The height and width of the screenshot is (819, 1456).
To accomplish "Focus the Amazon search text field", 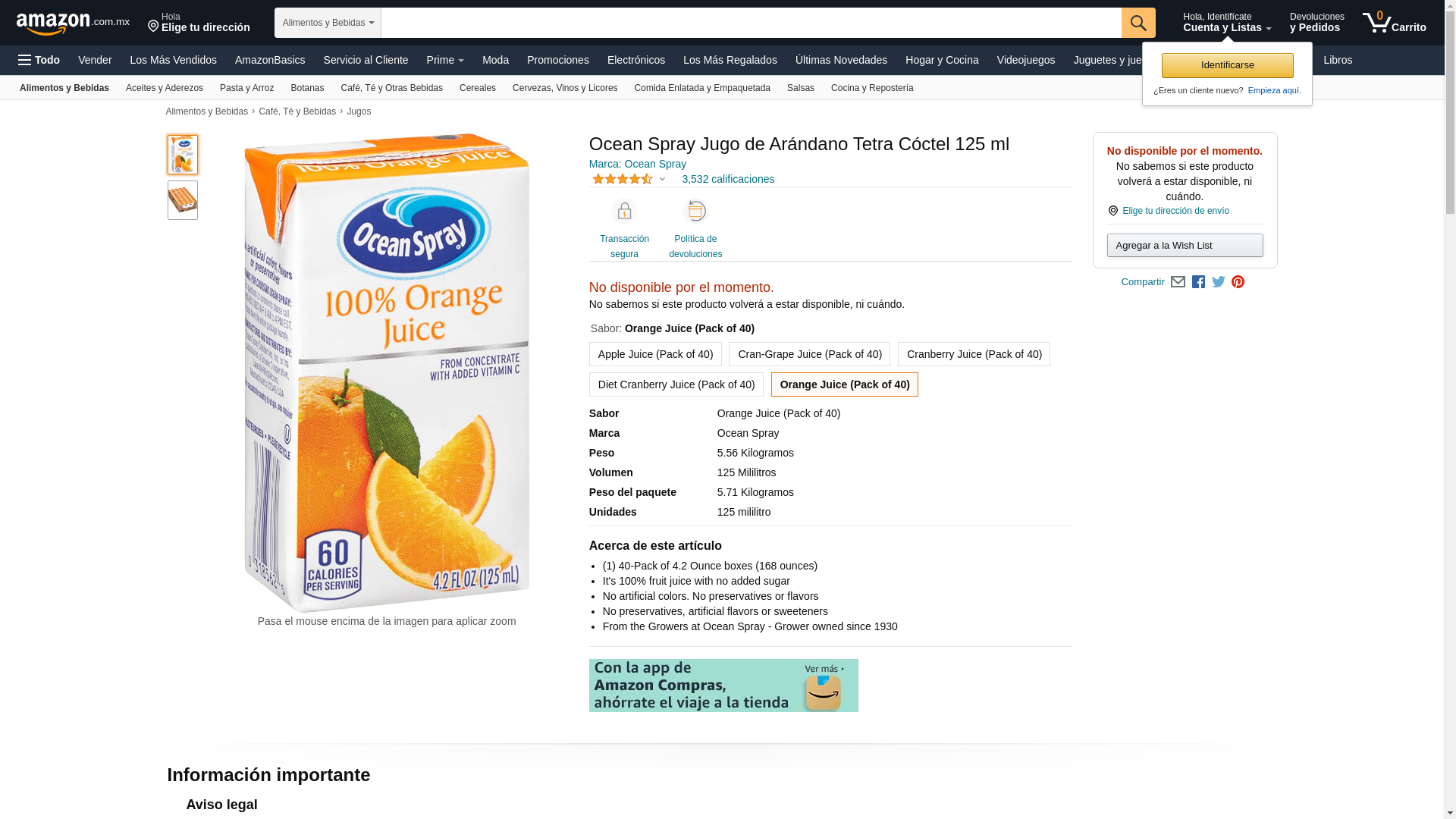I will [x=751, y=23].
